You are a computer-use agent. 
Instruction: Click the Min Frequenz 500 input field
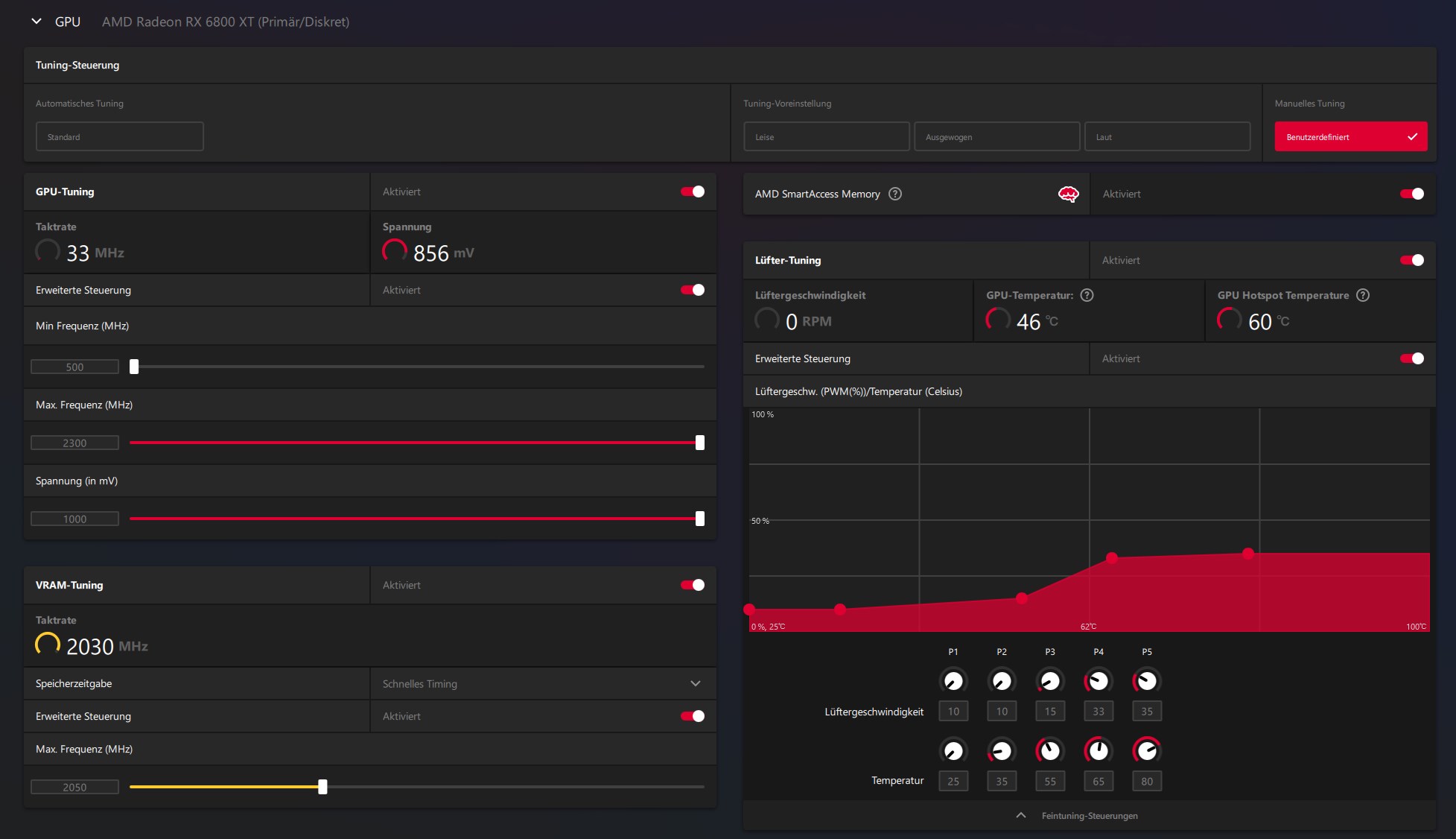click(74, 367)
